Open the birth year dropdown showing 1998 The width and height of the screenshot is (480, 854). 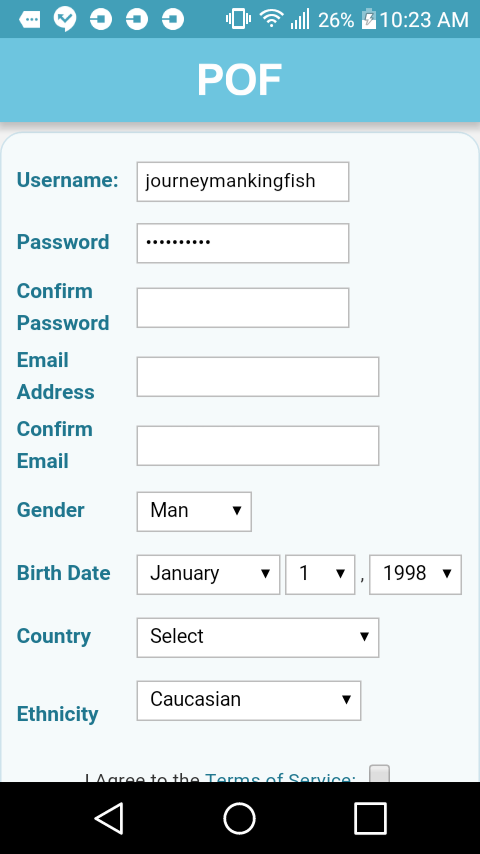[415, 574]
